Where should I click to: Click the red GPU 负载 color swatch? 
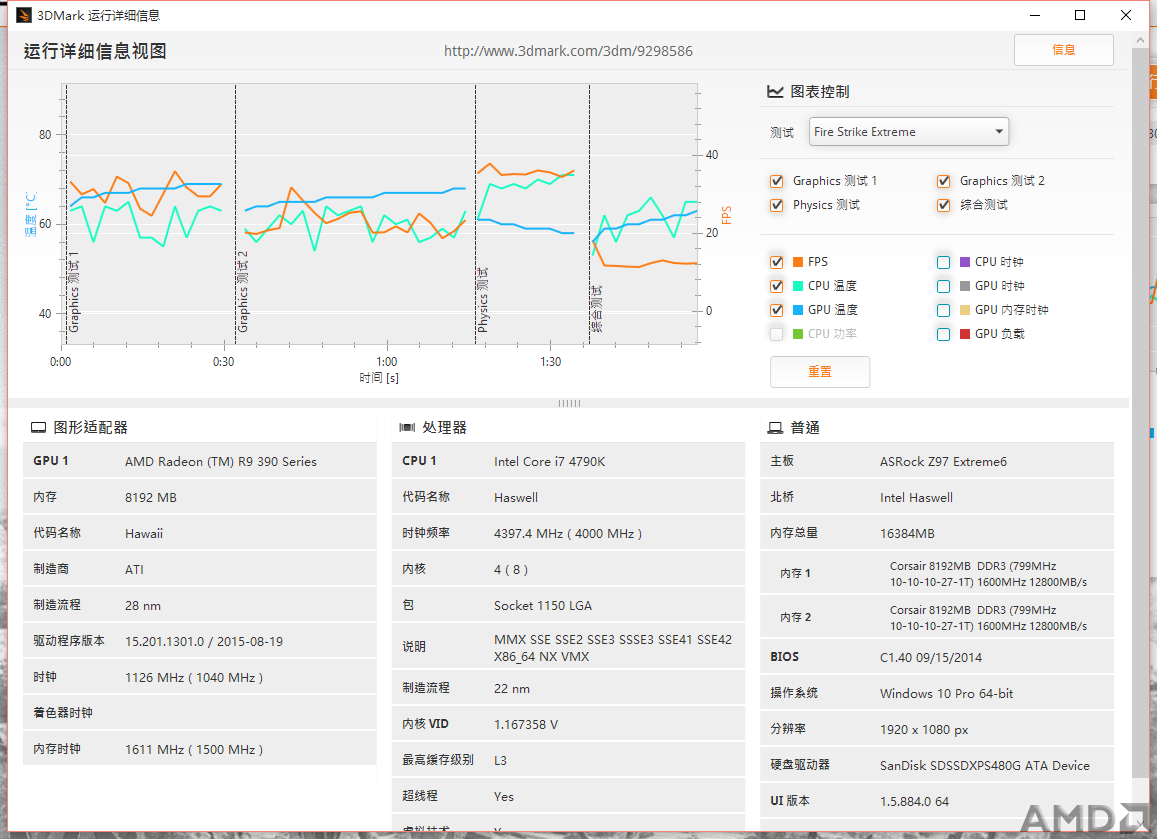tap(964, 334)
